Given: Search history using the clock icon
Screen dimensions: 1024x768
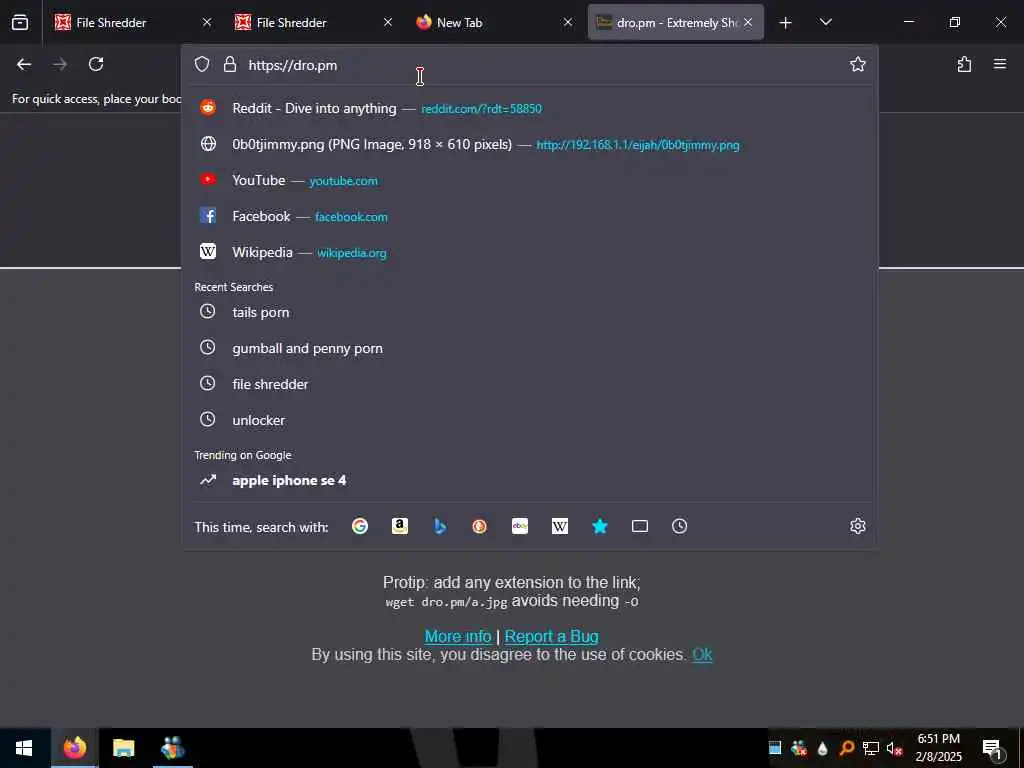Looking at the screenshot, I should [x=680, y=526].
